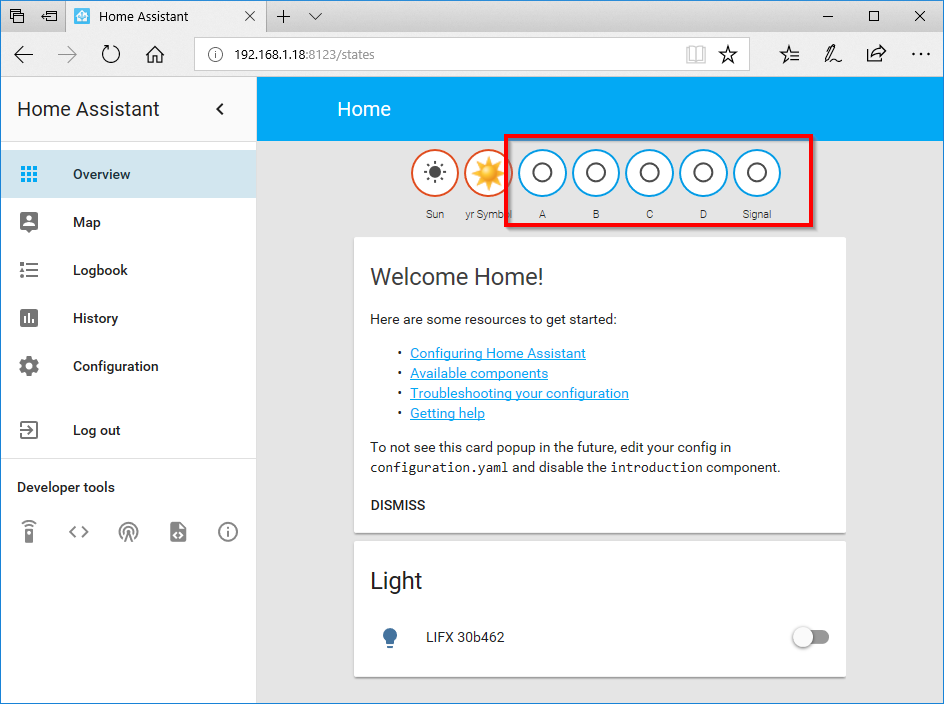Open the Getting help link

tap(447, 413)
